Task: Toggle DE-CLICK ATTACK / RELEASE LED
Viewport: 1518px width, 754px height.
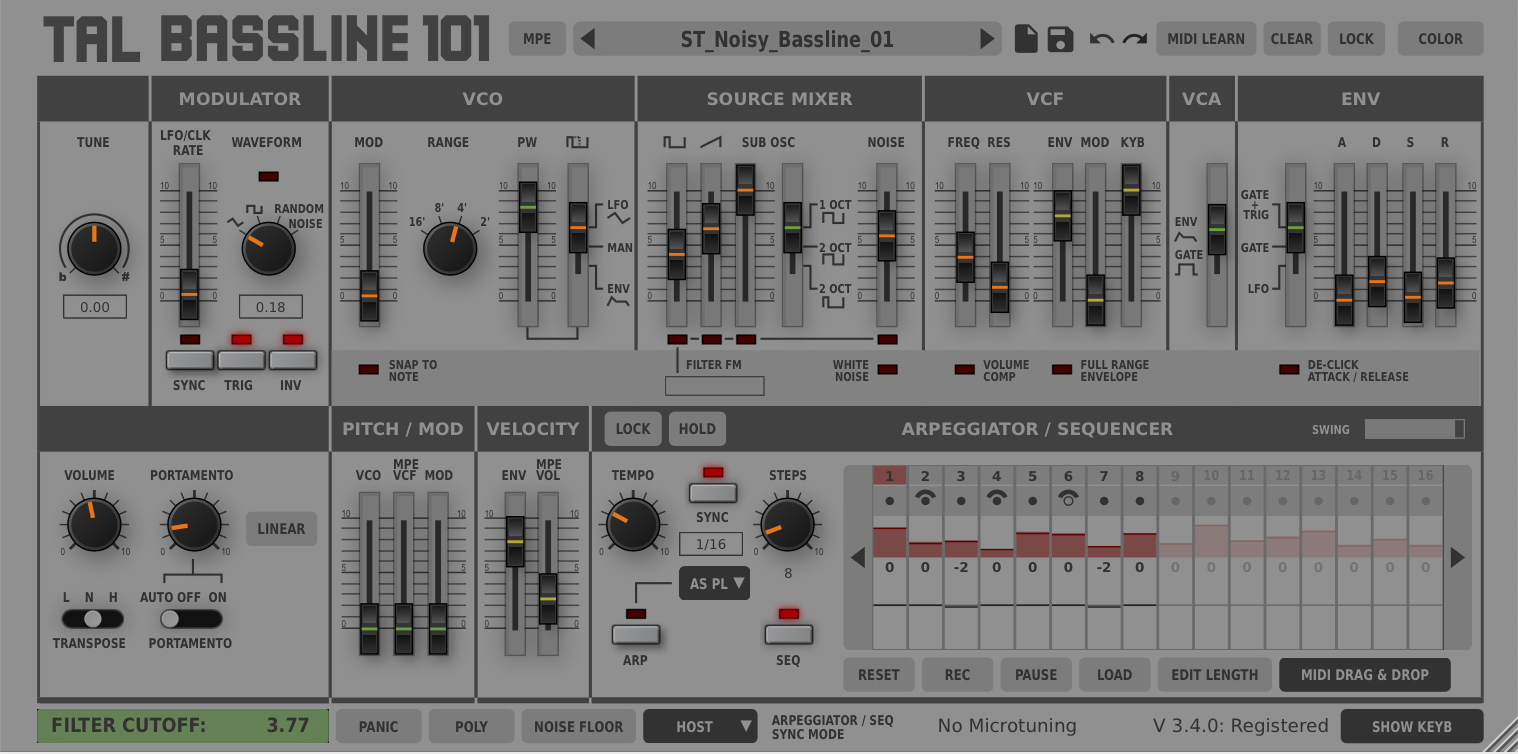Action: [1289, 370]
